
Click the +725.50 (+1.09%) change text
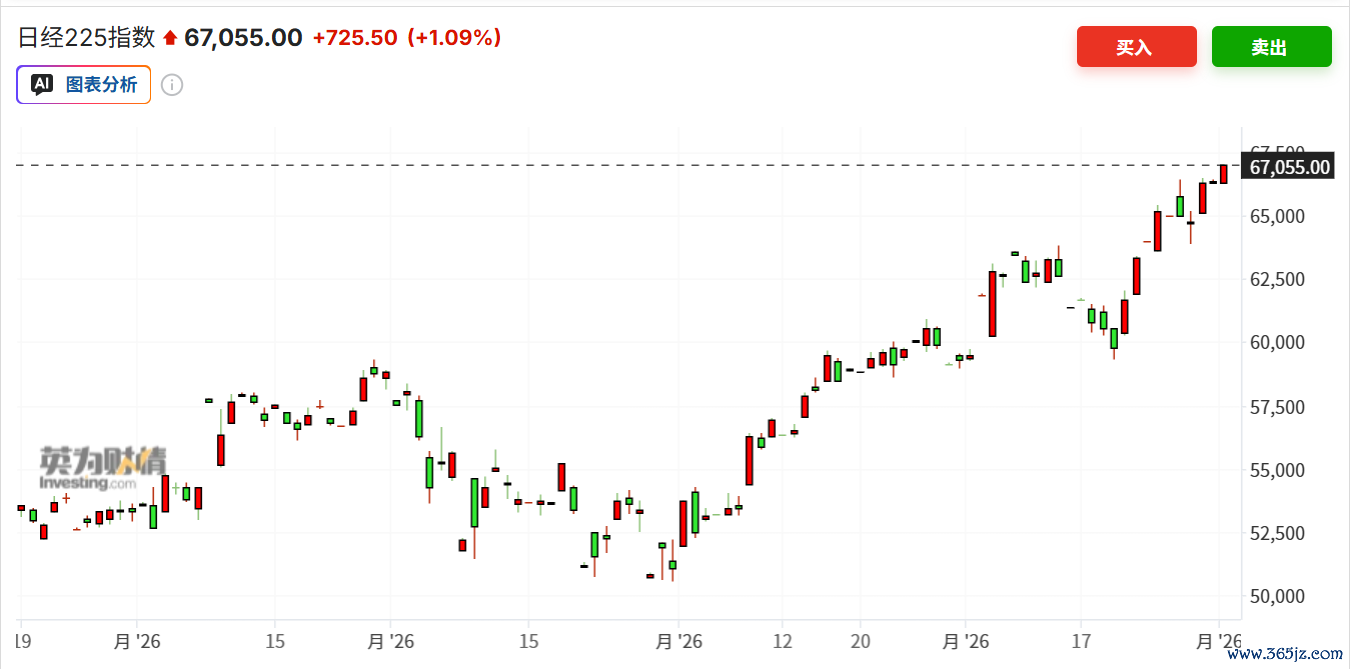pos(406,38)
